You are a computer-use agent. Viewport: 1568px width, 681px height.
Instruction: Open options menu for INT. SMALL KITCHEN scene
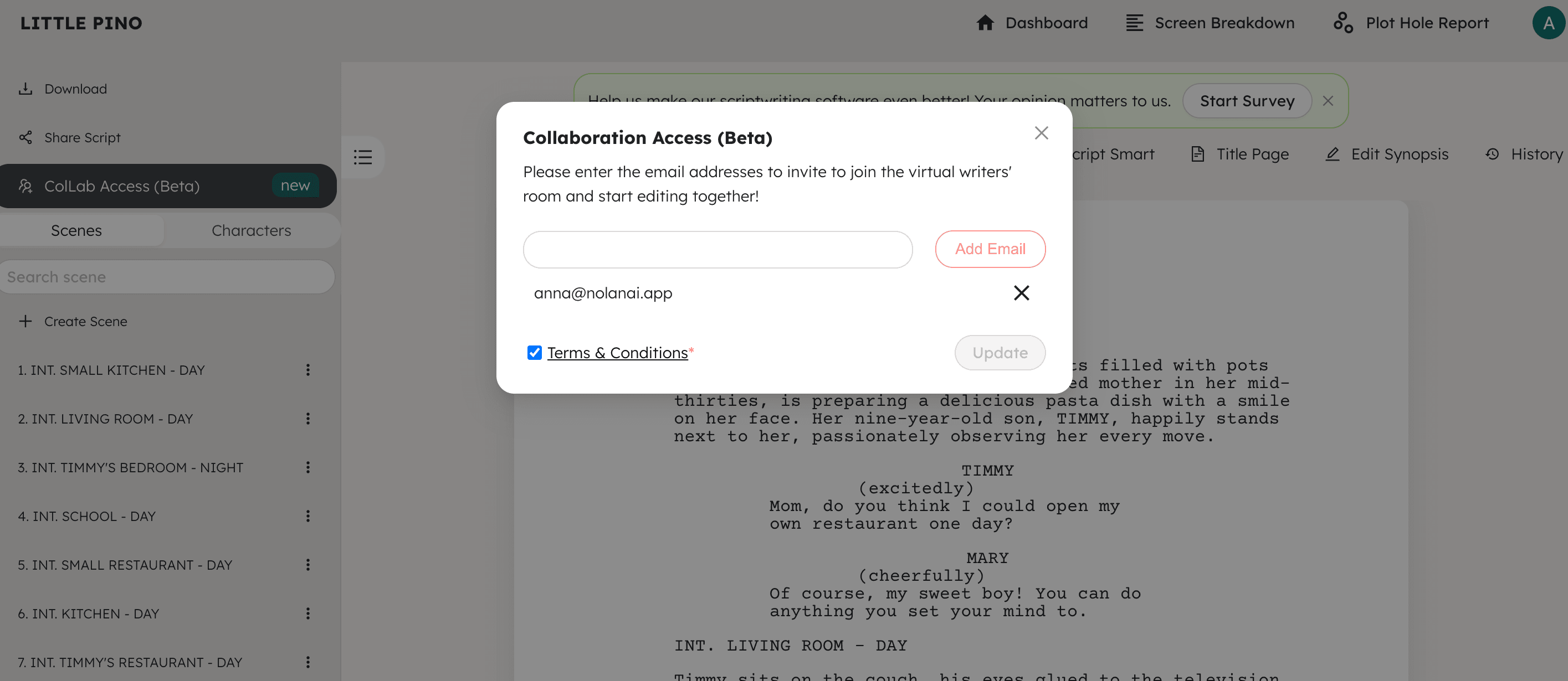[309, 369]
